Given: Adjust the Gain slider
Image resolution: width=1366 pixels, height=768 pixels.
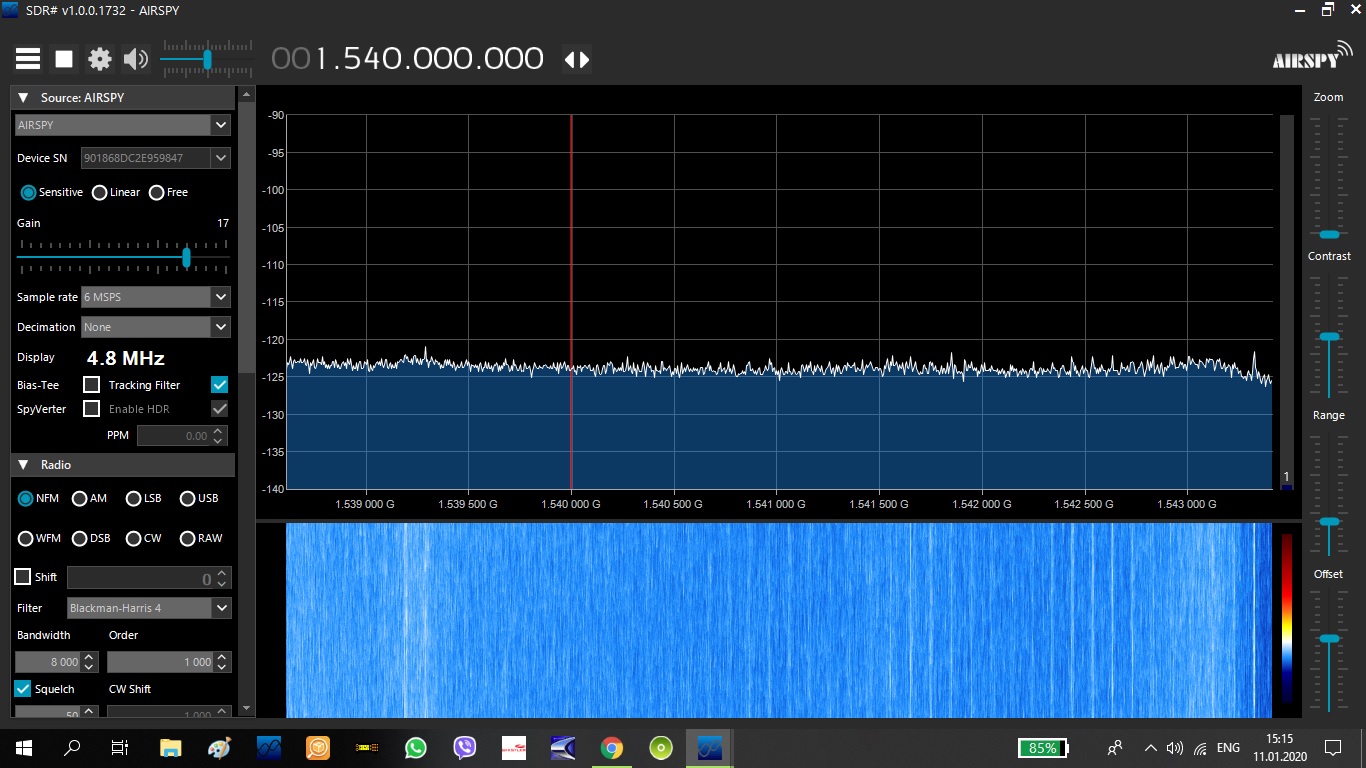Looking at the screenshot, I should coord(186,257).
